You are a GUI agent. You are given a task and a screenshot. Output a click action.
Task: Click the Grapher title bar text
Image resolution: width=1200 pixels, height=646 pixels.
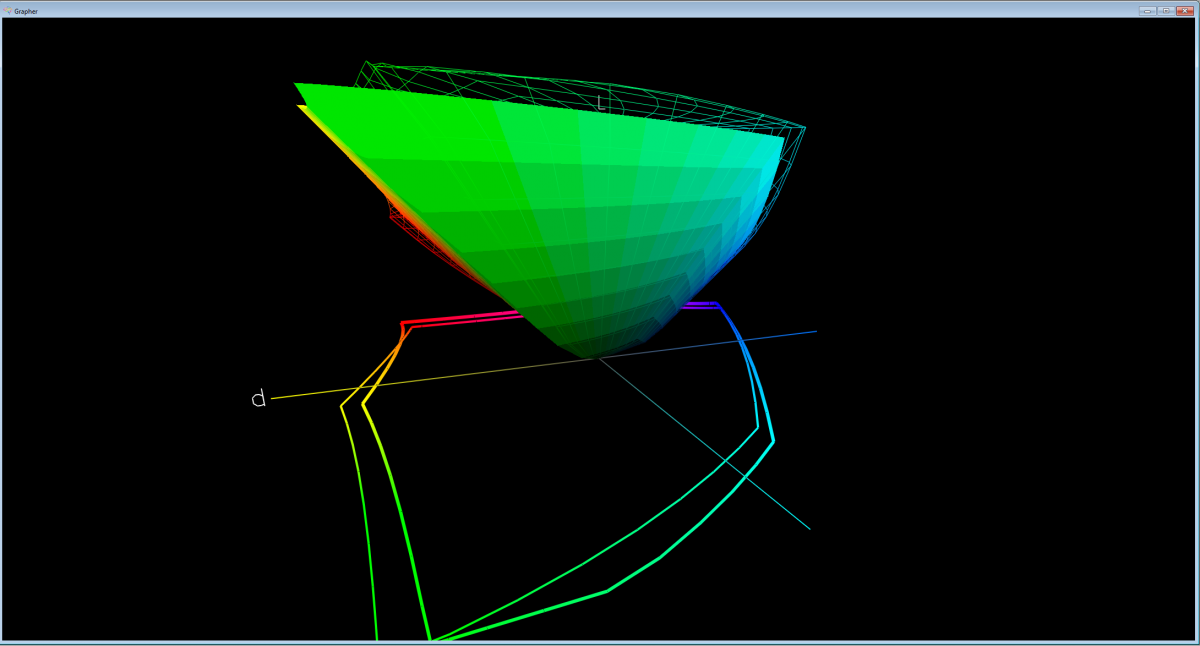[x=26, y=10]
